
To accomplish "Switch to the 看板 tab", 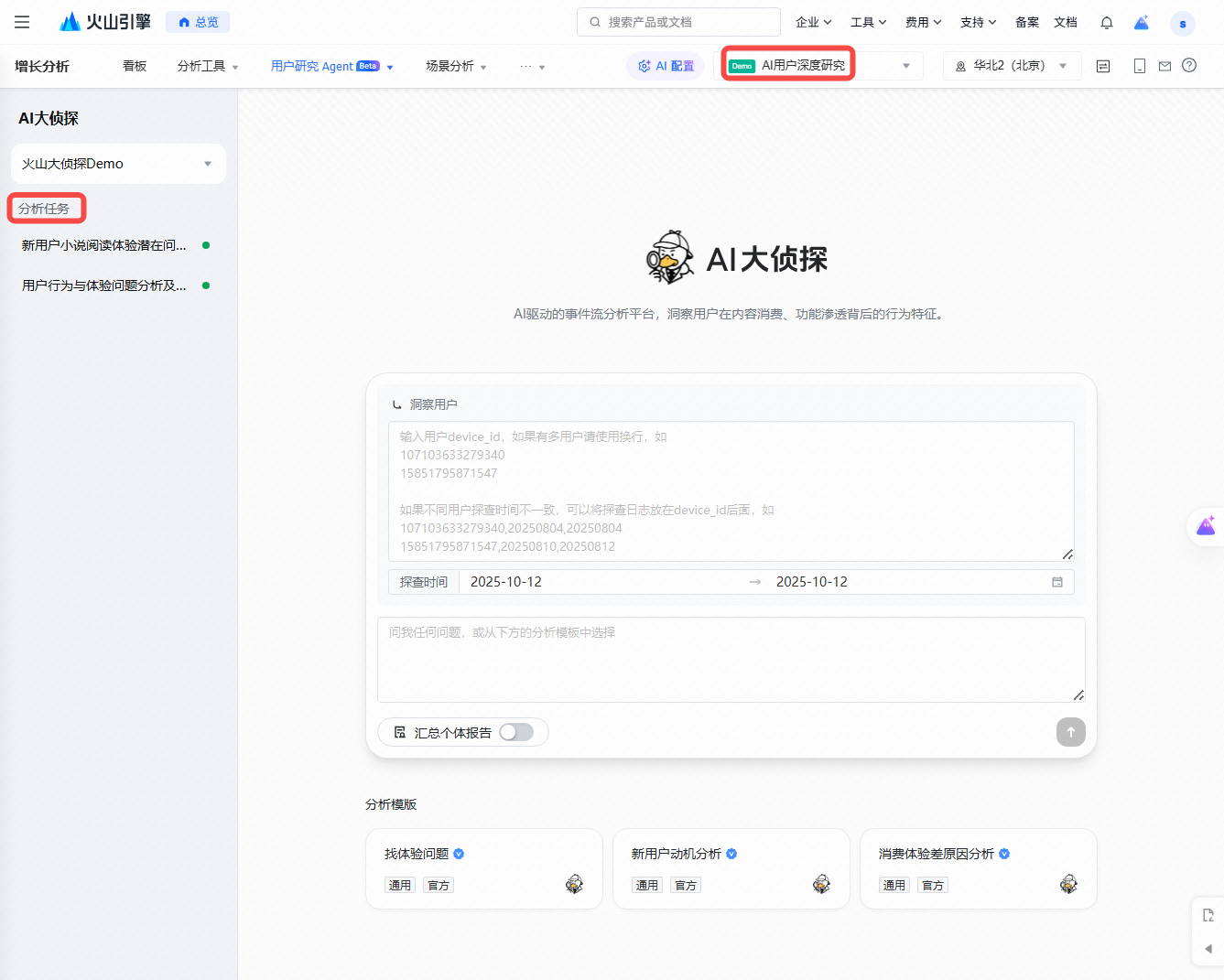I will click(x=135, y=66).
